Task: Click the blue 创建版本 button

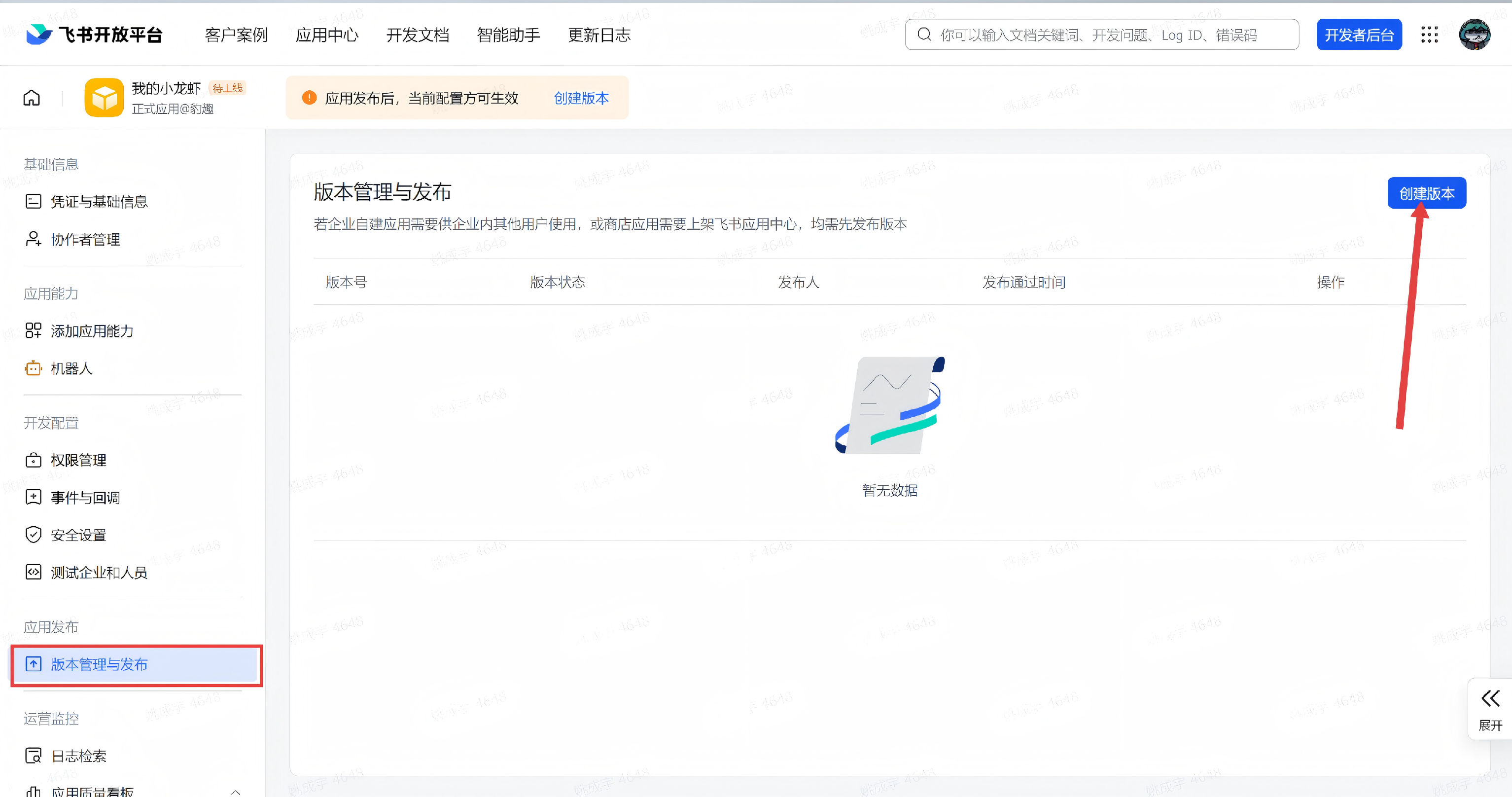Action: pos(1426,193)
